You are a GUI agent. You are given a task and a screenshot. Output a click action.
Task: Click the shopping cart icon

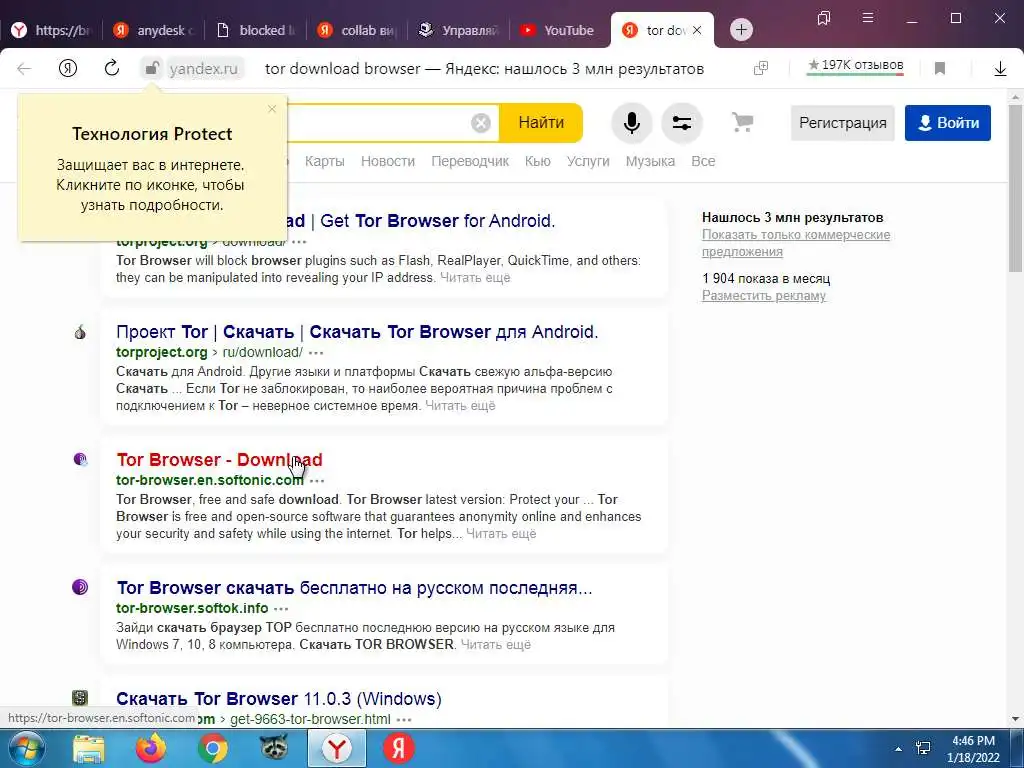point(743,122)
